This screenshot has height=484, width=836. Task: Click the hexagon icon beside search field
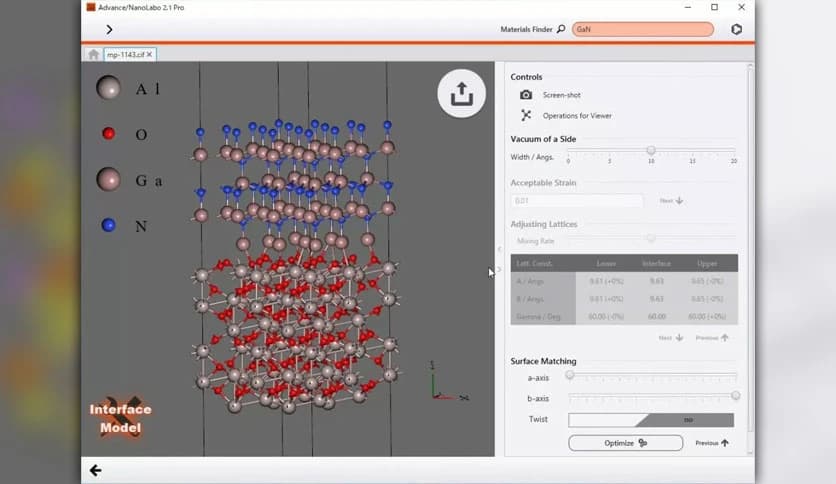pos(736,30)
